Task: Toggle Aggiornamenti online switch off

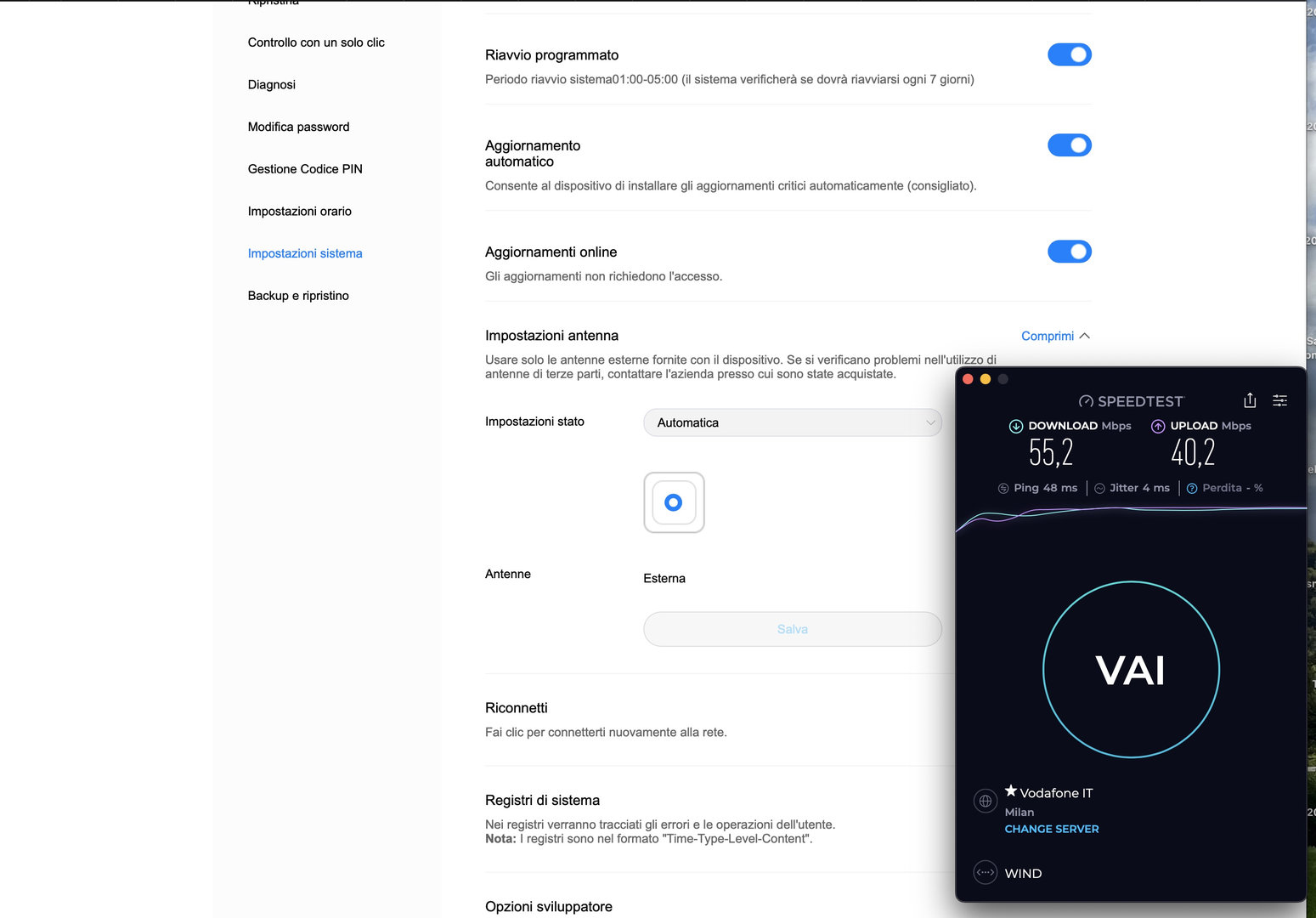Action: [x=1070, y=252]
